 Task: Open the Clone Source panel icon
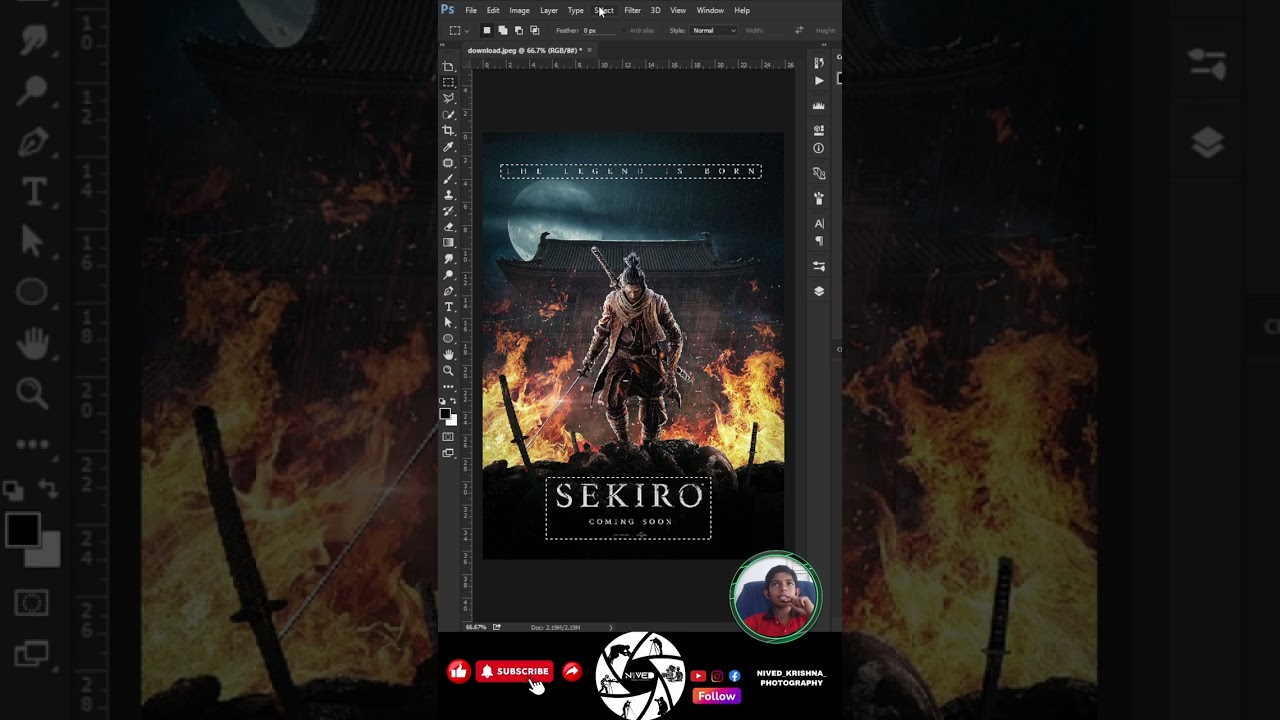pos(819,173)
